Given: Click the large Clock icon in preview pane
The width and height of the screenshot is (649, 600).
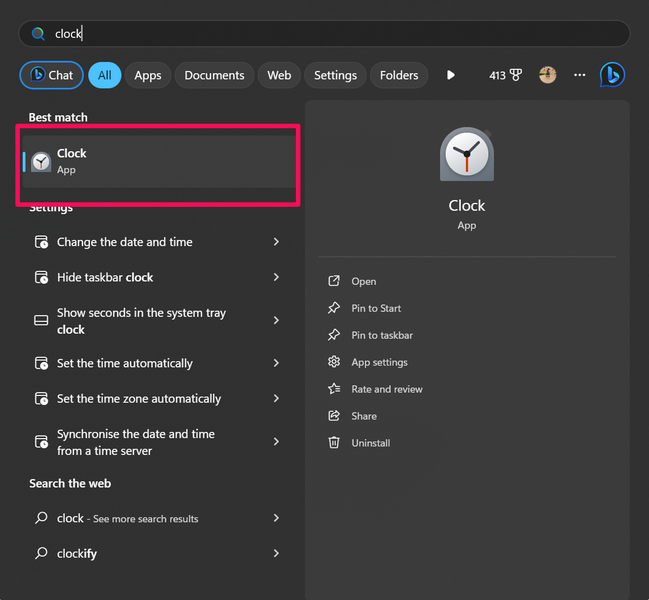Looking at the screenshot, I should click(x=466, y=155).
